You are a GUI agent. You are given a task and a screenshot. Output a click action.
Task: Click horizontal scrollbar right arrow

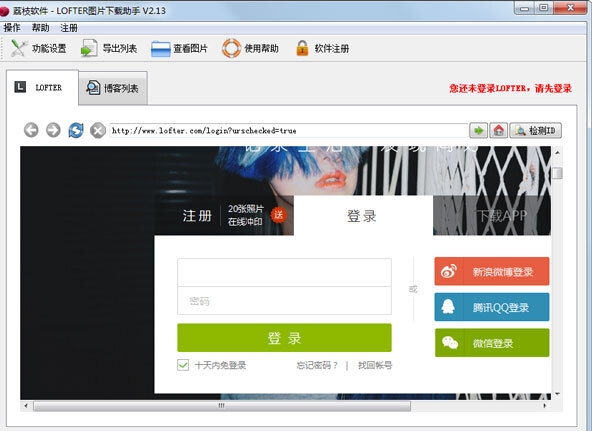[x=544, y=406]
